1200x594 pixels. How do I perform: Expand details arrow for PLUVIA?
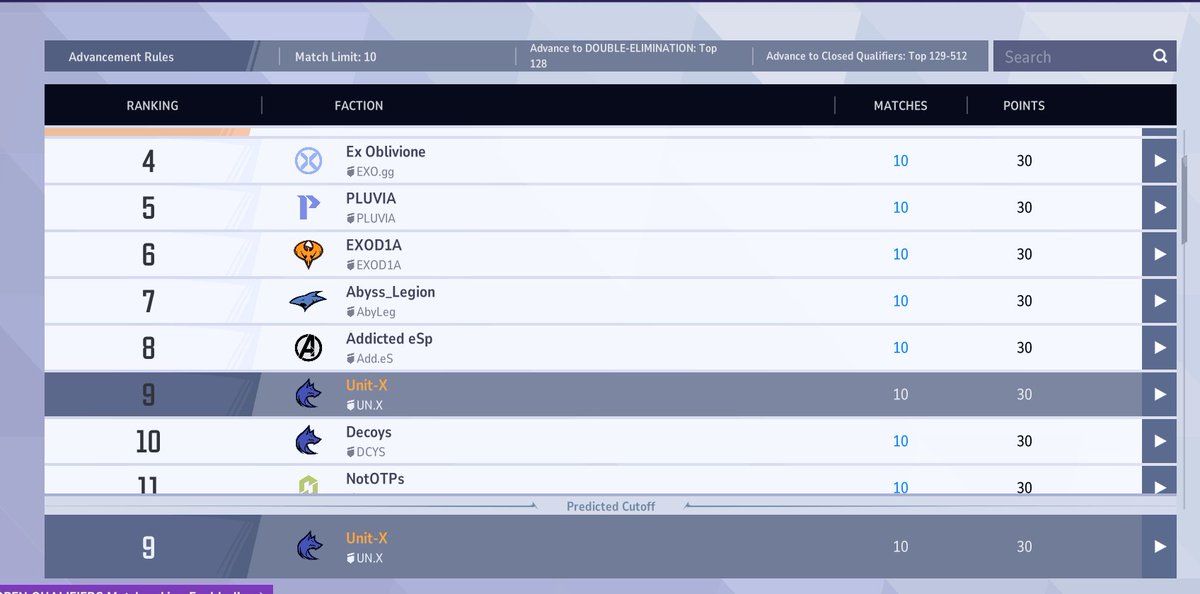[1159, 208]
